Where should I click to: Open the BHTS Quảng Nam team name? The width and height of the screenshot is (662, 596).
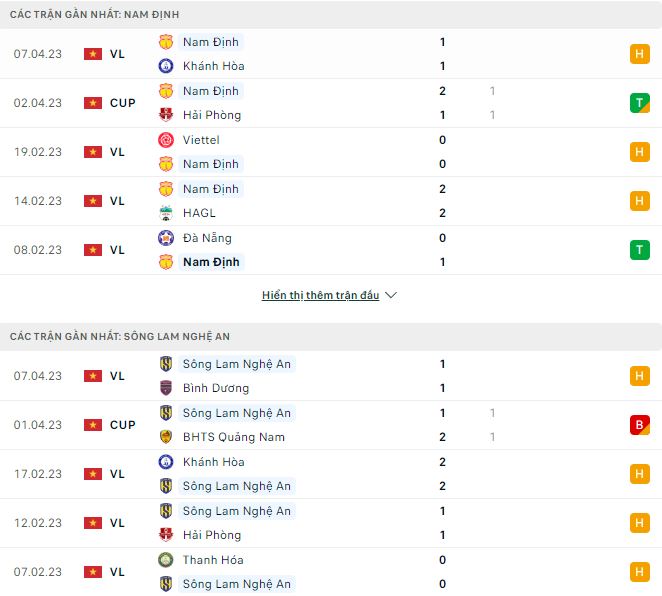point(233,437)
